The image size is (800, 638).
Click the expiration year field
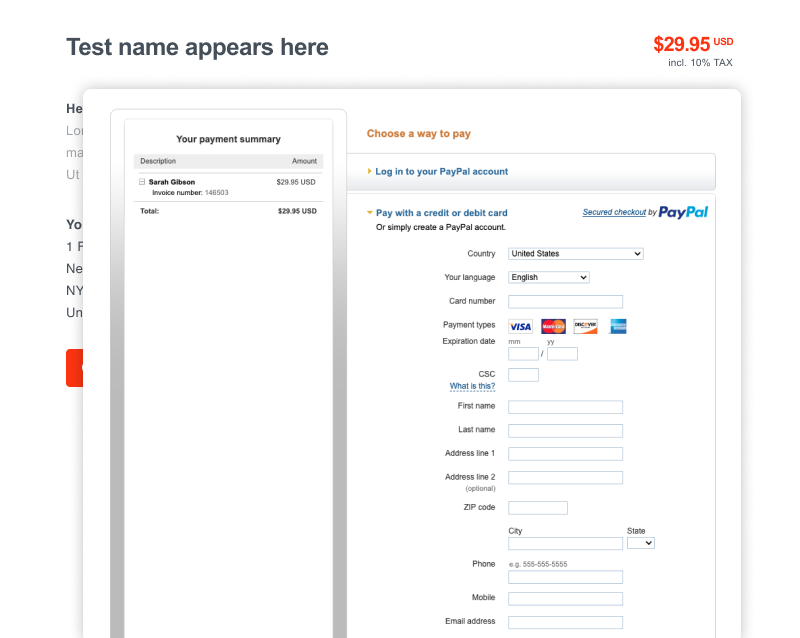coord(562,353)
